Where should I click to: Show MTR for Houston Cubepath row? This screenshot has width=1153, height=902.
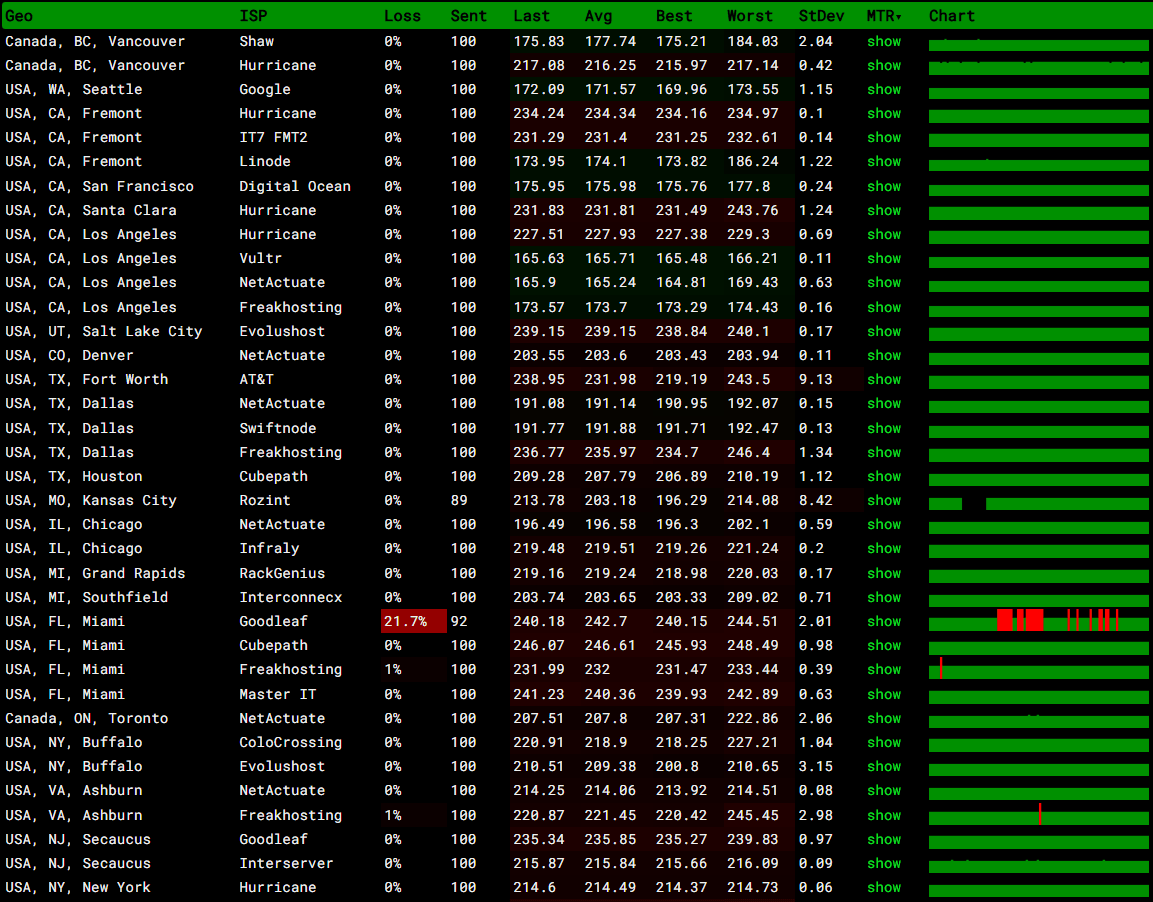pyautogui.click(x=884, y=476)
